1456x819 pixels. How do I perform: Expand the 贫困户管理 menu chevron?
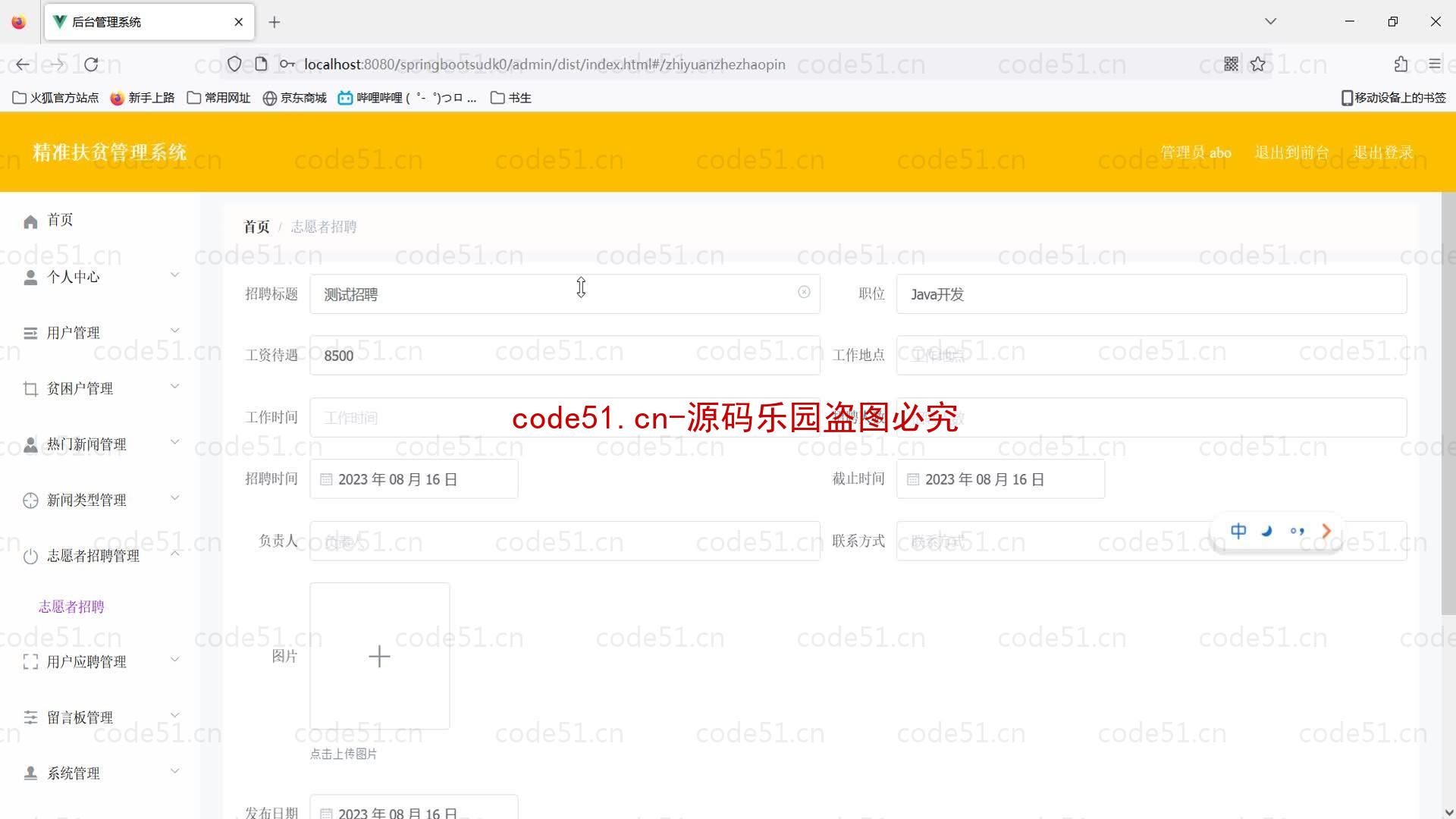(x=174, y=386)
